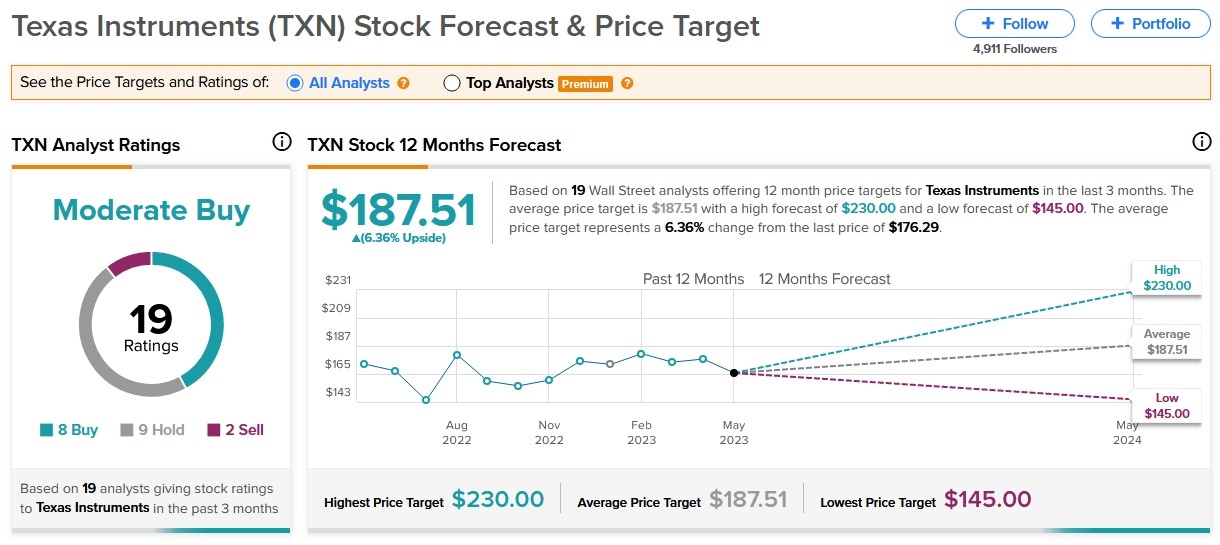The width and height of the screenshot is (1220, 545).
Task: Click the teal Buy legend square
Action: tap(46, 430)
